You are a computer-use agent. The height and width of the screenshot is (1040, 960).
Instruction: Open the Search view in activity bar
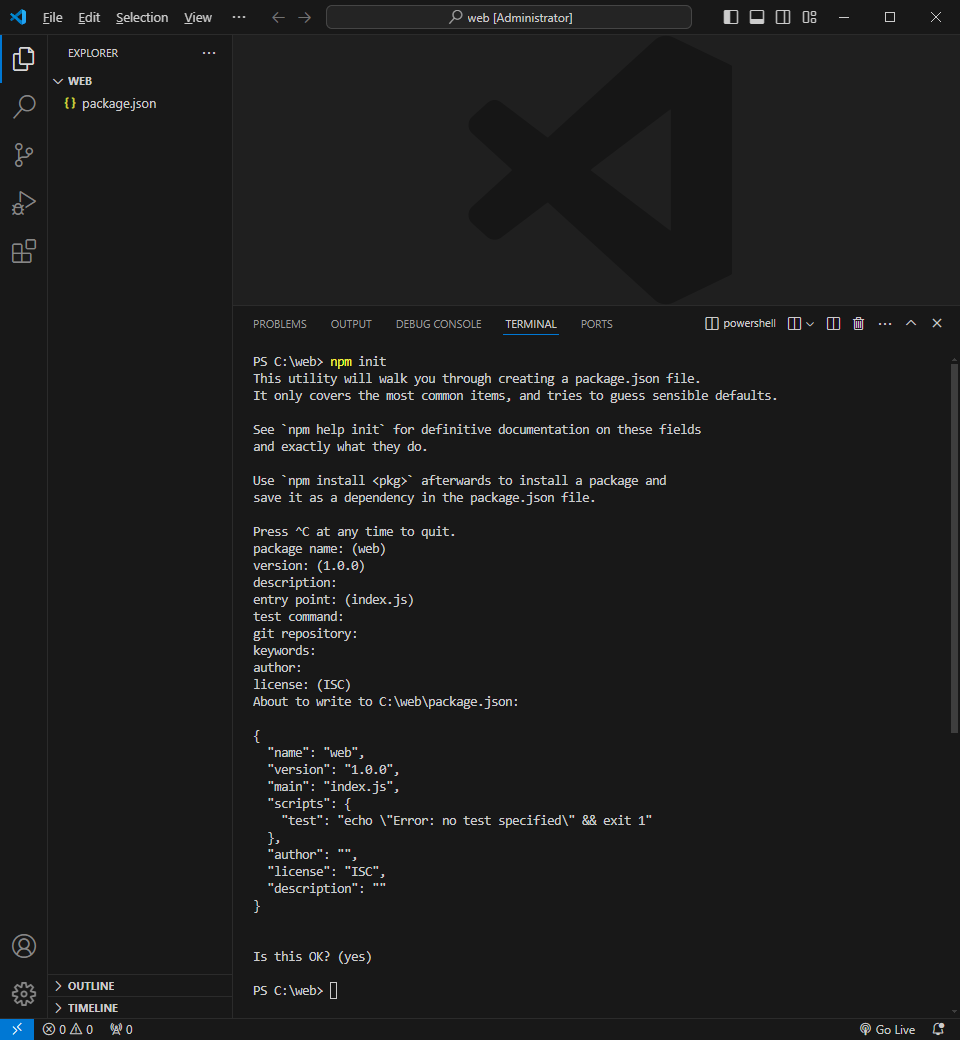(23, 107)
